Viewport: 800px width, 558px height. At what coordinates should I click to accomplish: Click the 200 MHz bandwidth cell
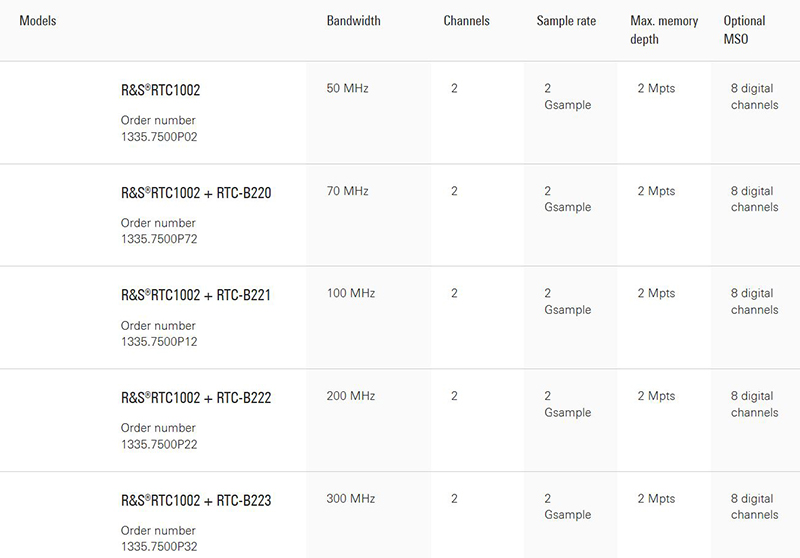pyautogui.click(x=351, y=396)
